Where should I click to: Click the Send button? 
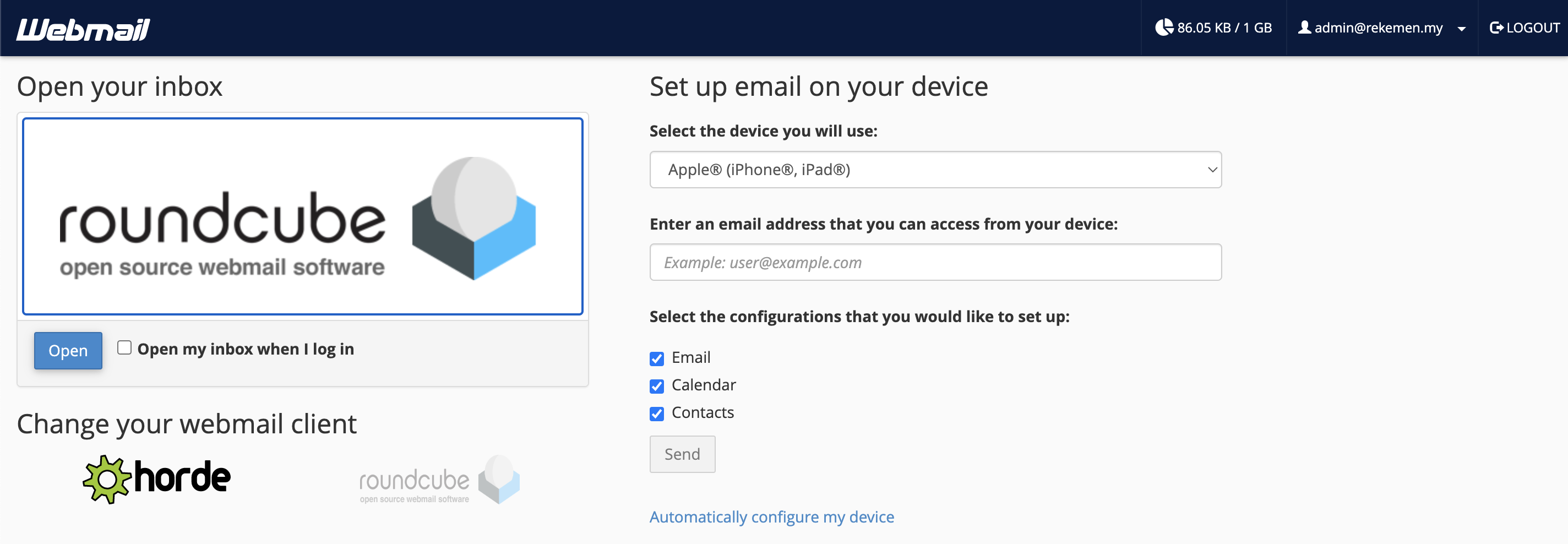682,454
